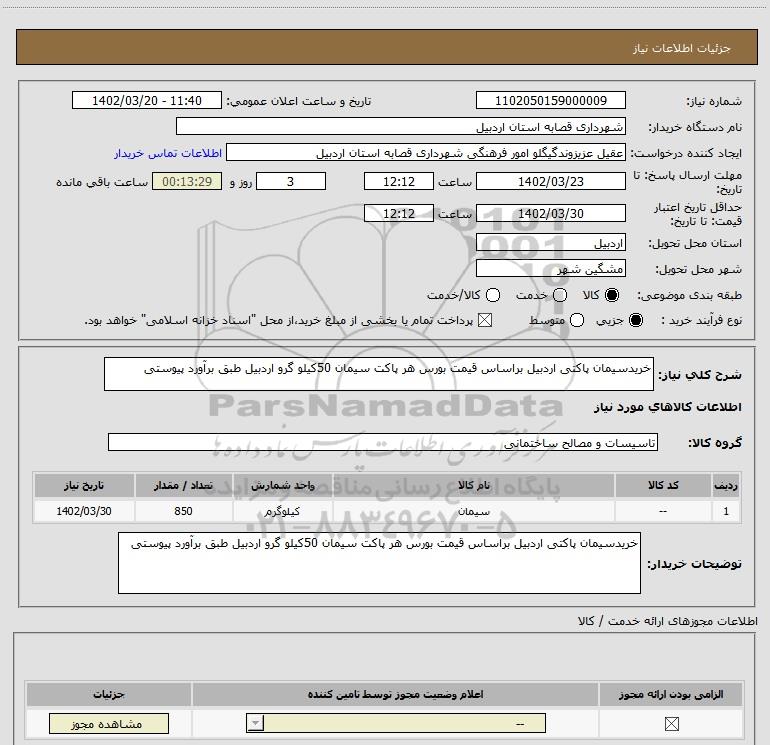
Task: Click the quantity cell 850
Action: (183, 511)
